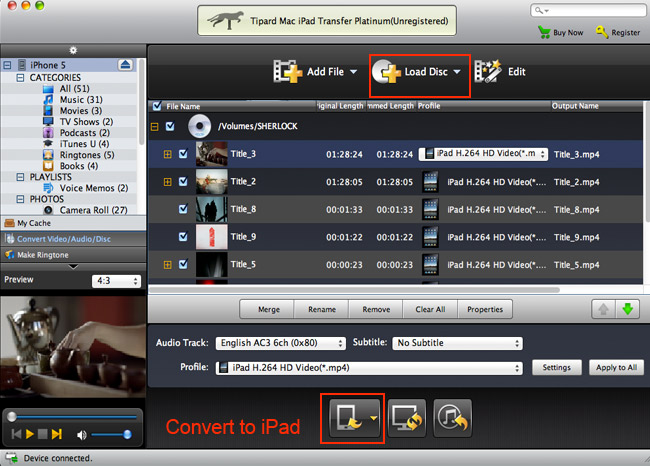650x466 pixels.
Task: Move item up with gray arrow
Action: click(603, 309)
